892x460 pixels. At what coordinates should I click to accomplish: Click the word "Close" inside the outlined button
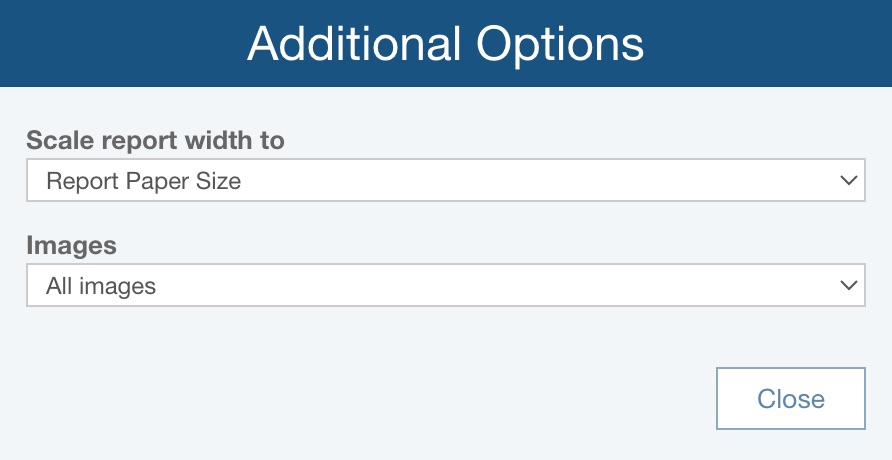pos(790,399)
